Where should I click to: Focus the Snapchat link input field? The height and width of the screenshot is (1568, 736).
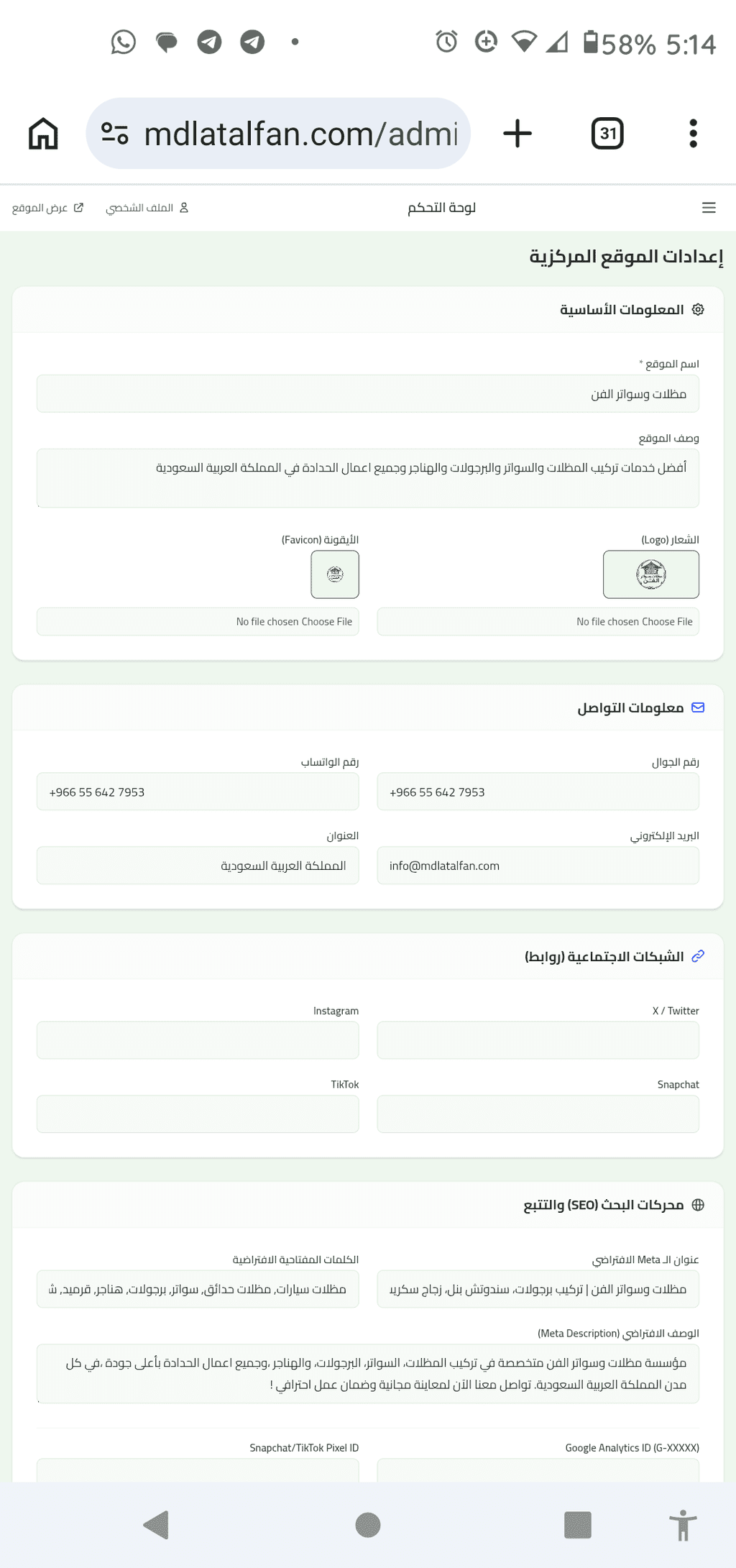tap(538, 1114)
